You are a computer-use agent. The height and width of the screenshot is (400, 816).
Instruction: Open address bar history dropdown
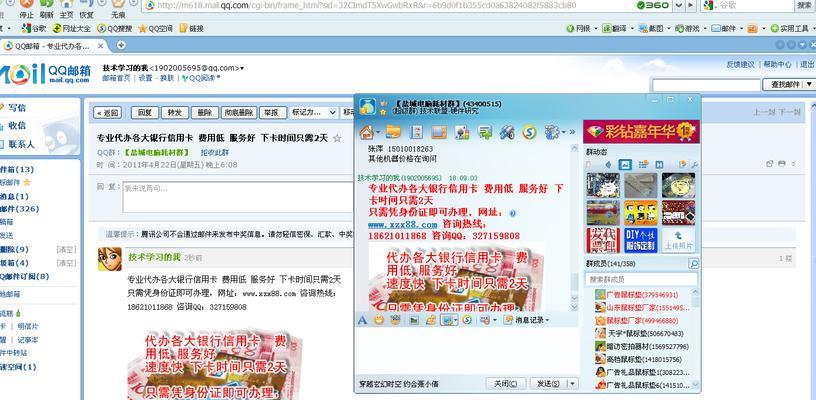[x=678, y=5]
